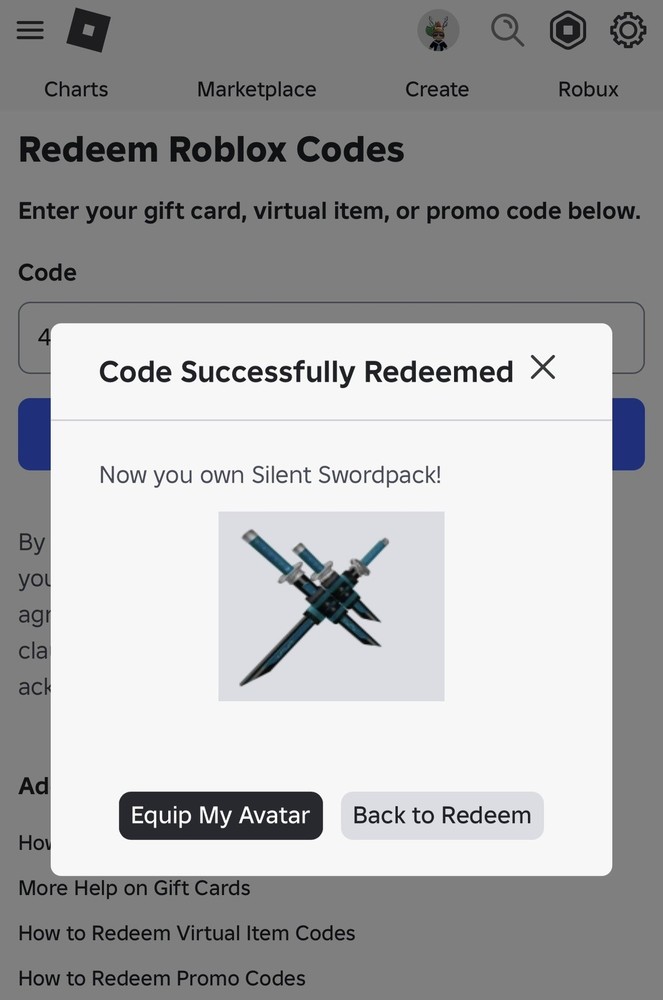This screenshot has width=663, height=1000.
Task: Switch to the Marketplace tab
Action: click(x=256, y=89)
